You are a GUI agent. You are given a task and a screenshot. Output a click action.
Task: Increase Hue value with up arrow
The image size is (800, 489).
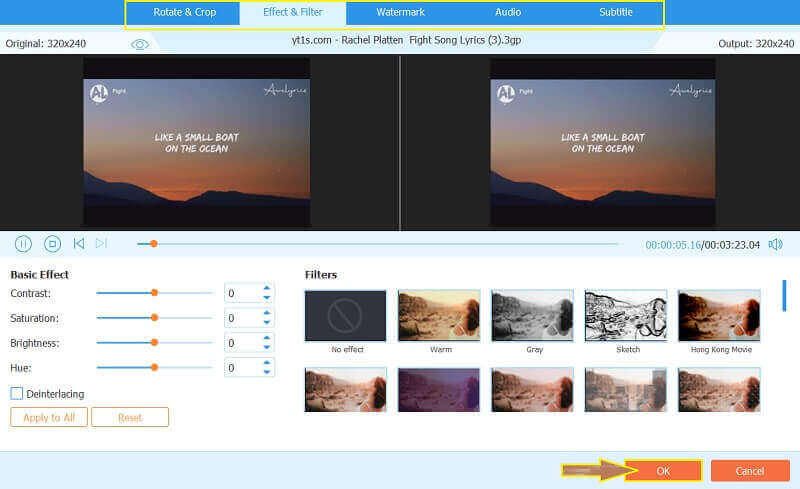(x=267, y=362)
